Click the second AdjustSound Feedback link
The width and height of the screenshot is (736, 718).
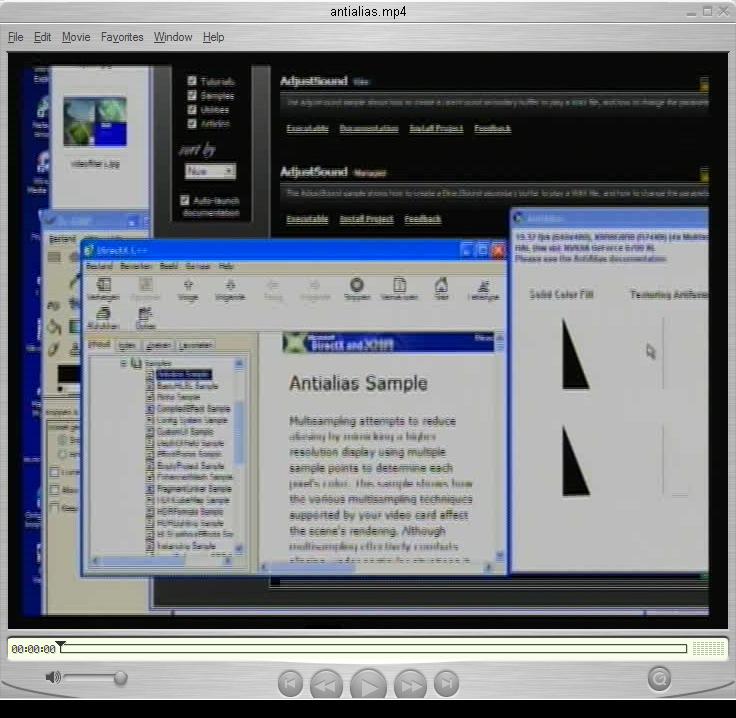coord(423,219)
